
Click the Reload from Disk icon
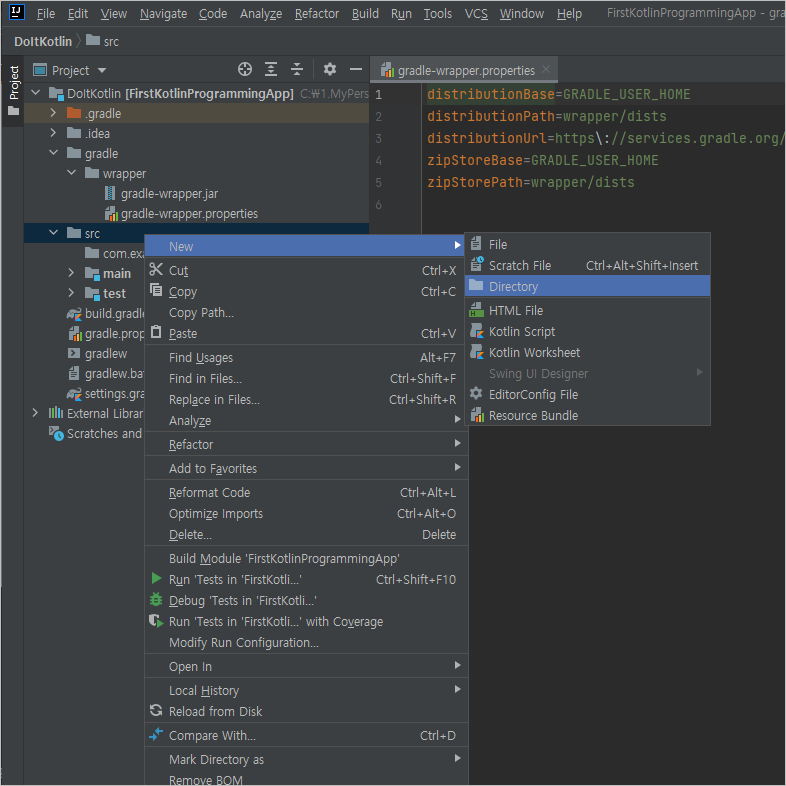pos(156,710)
